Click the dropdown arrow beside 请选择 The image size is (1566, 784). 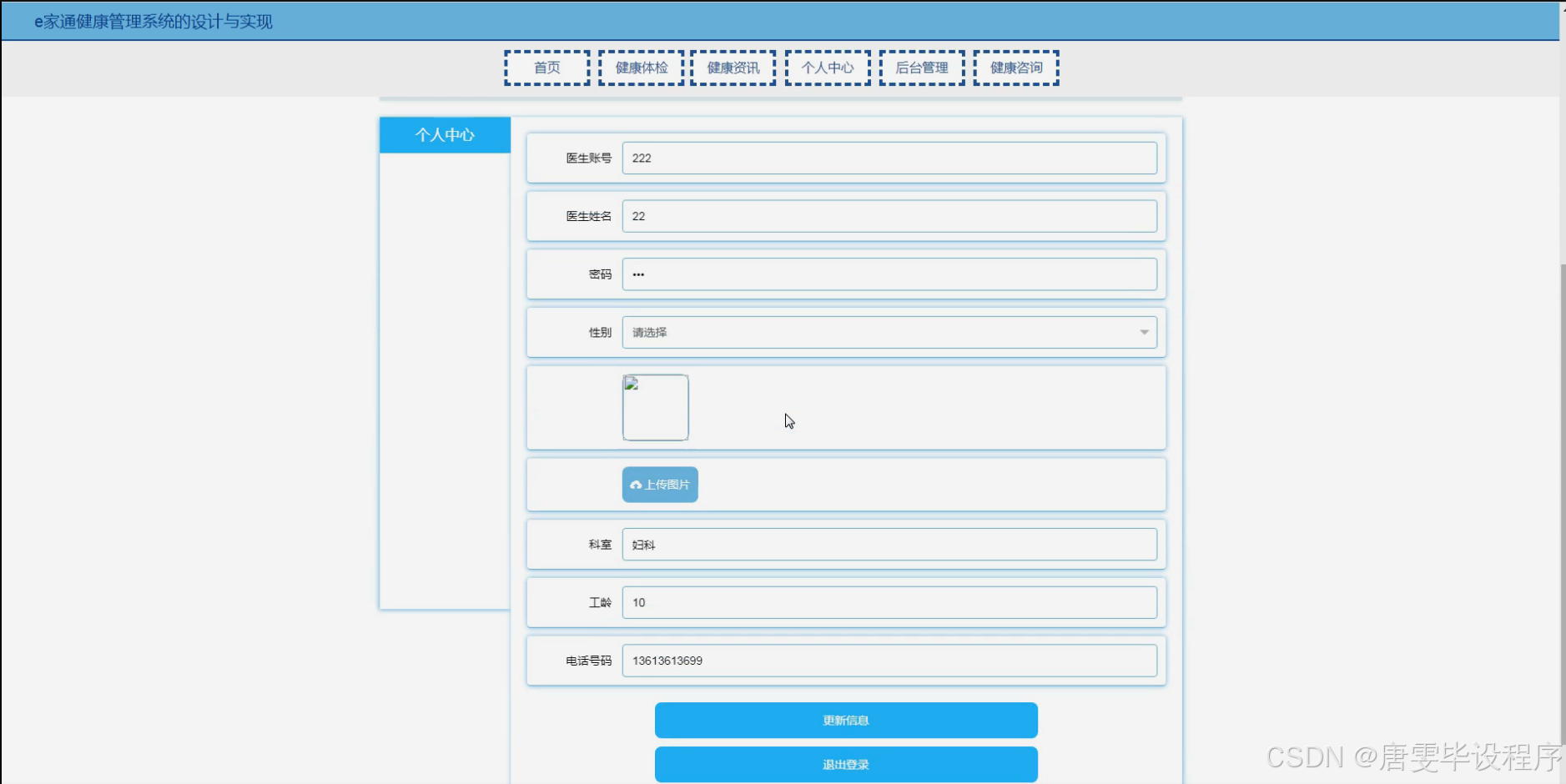(1144, 332)
